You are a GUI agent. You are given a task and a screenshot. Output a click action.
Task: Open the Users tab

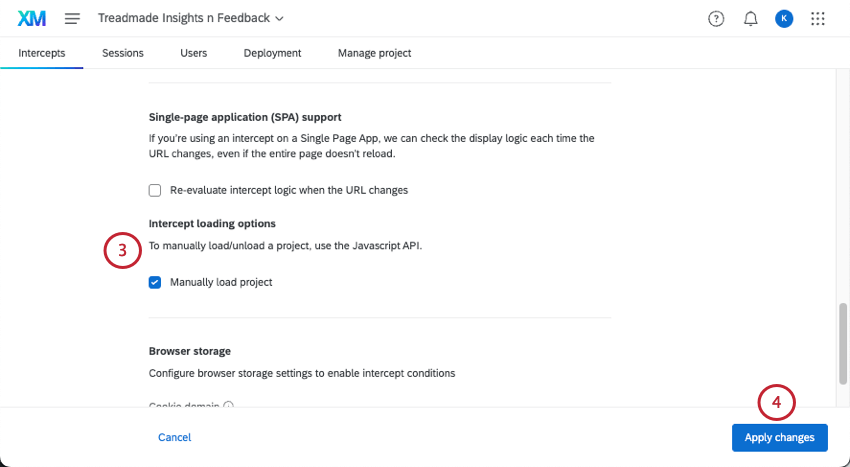click(x=194, y=53)
